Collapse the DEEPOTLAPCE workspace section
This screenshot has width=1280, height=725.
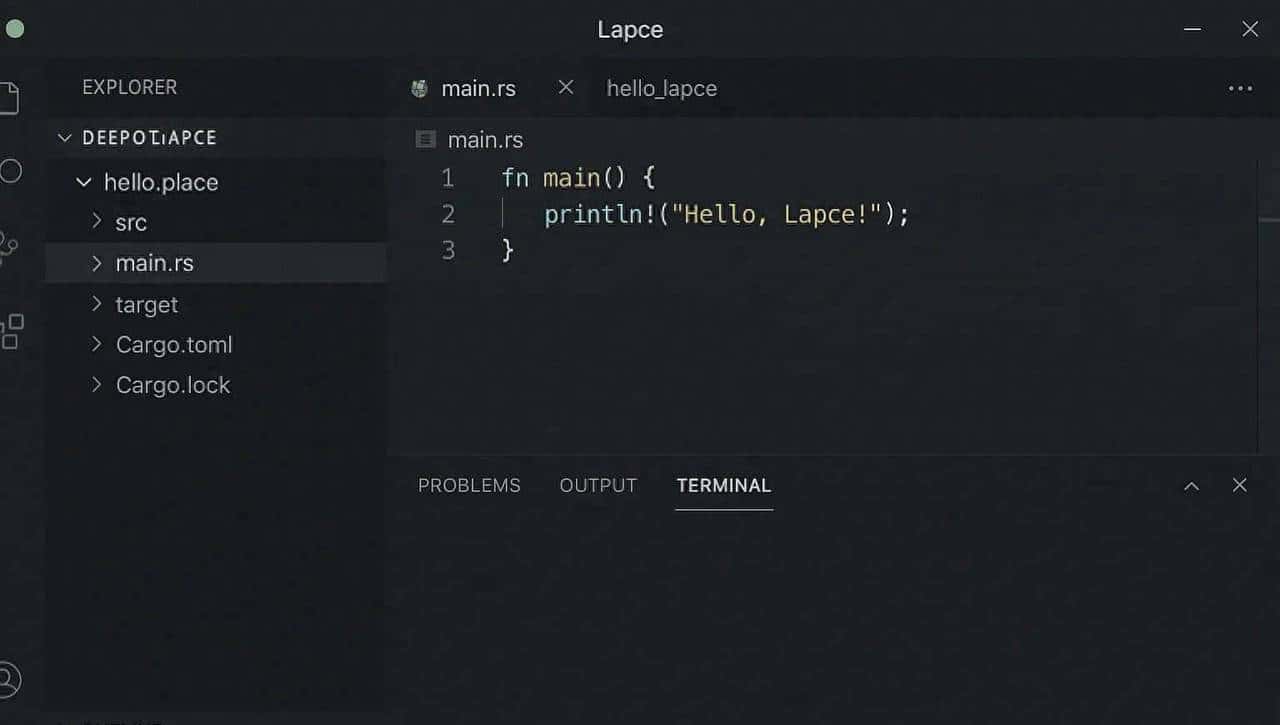point(65,138)
